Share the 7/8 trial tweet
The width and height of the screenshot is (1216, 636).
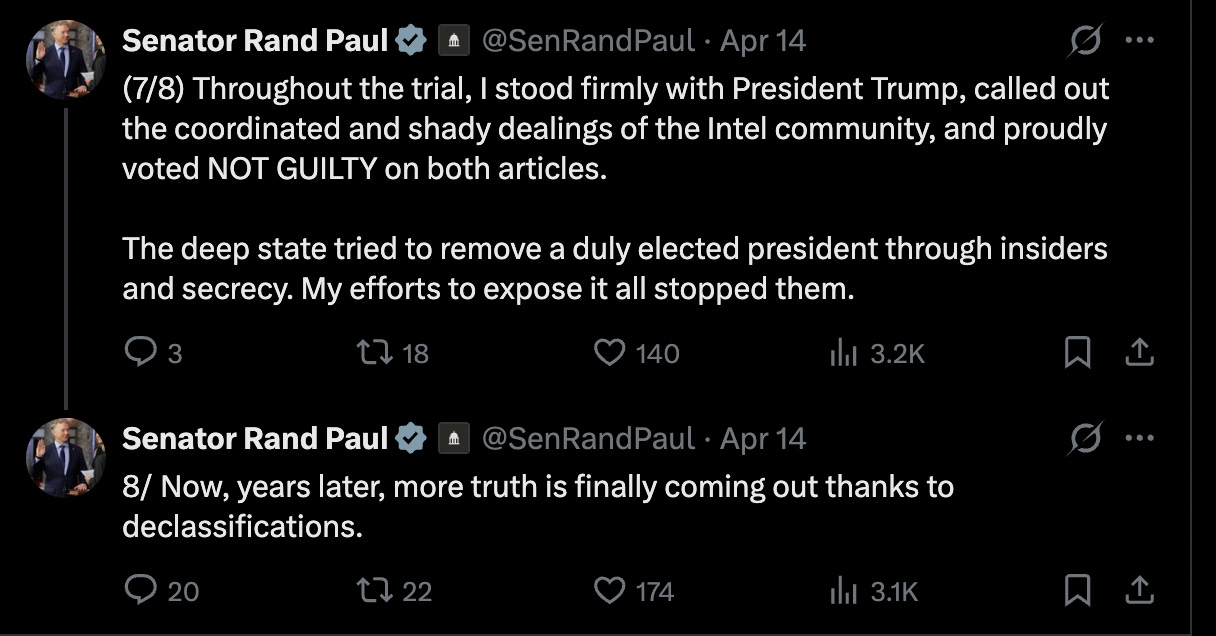1141,352
